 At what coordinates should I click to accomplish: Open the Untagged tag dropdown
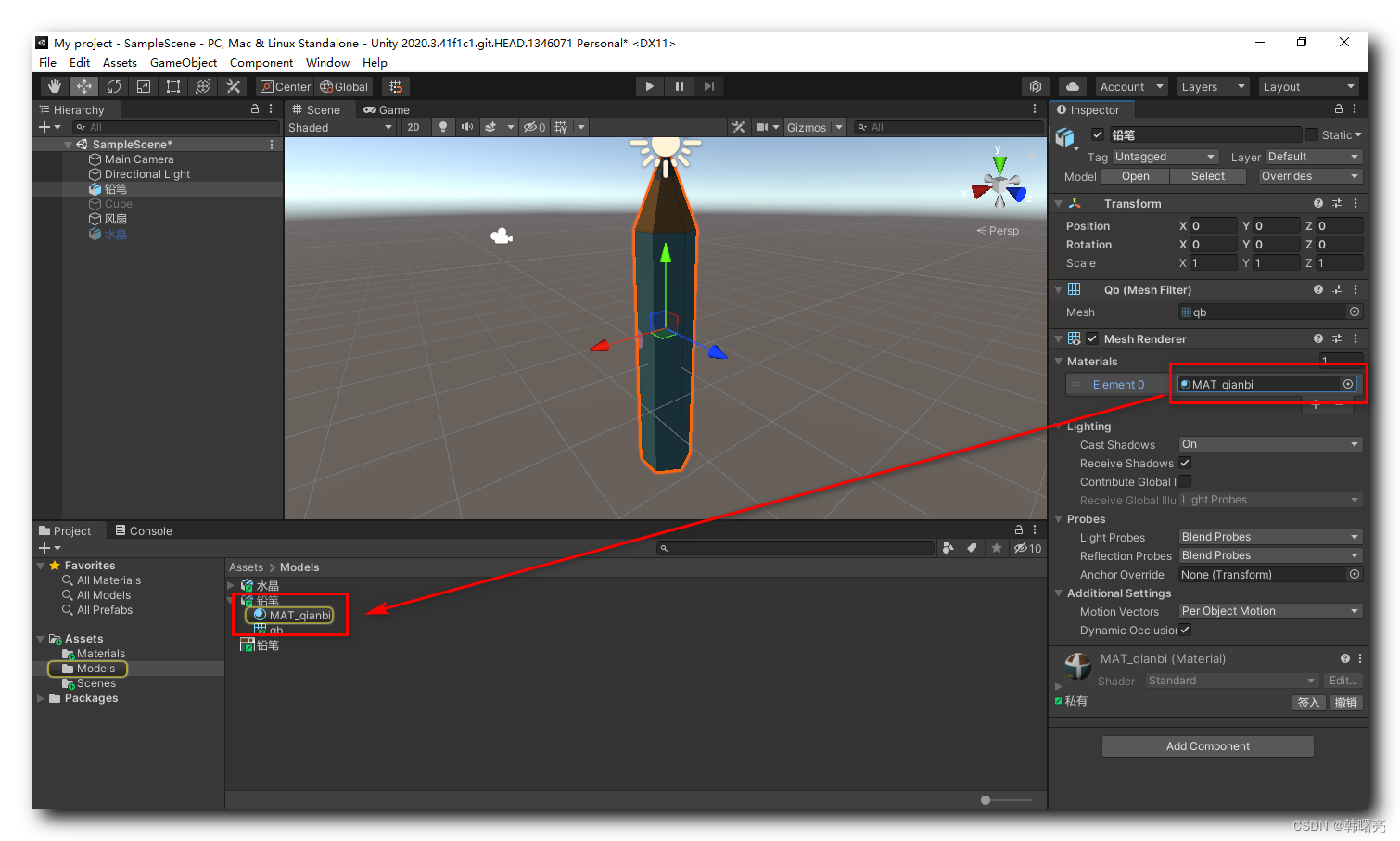1165,156
